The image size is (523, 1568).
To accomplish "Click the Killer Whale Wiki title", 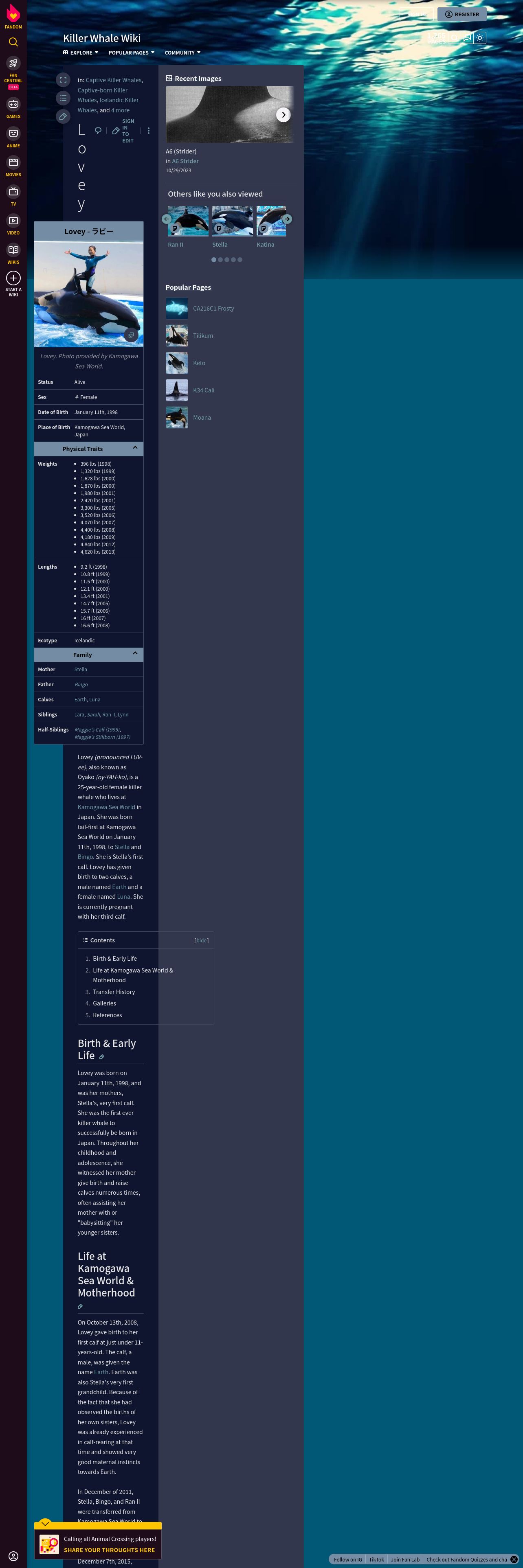I will [x=102, y=38].
